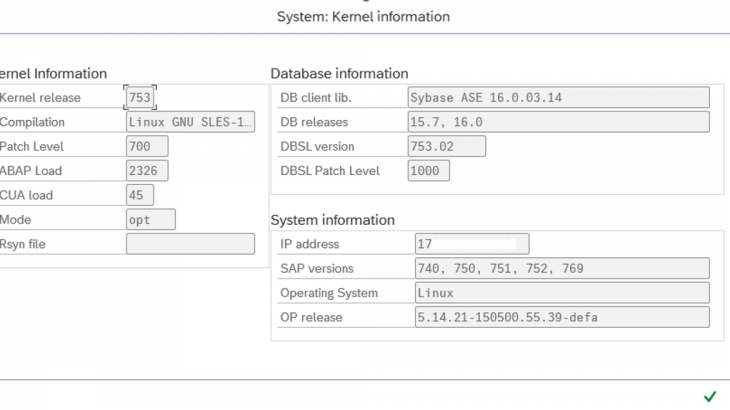Select the DBSL version field showing 753.02

447,147
